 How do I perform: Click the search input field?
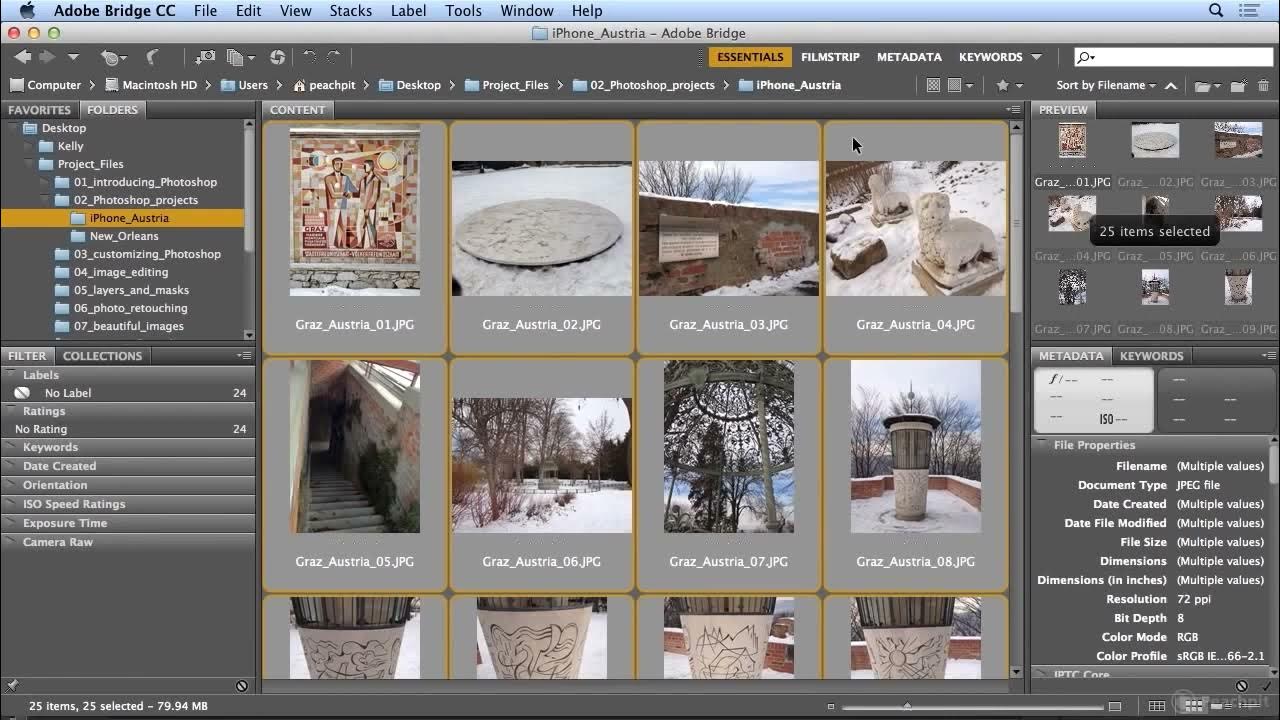pyautogui.click(x=1173, y=57)
